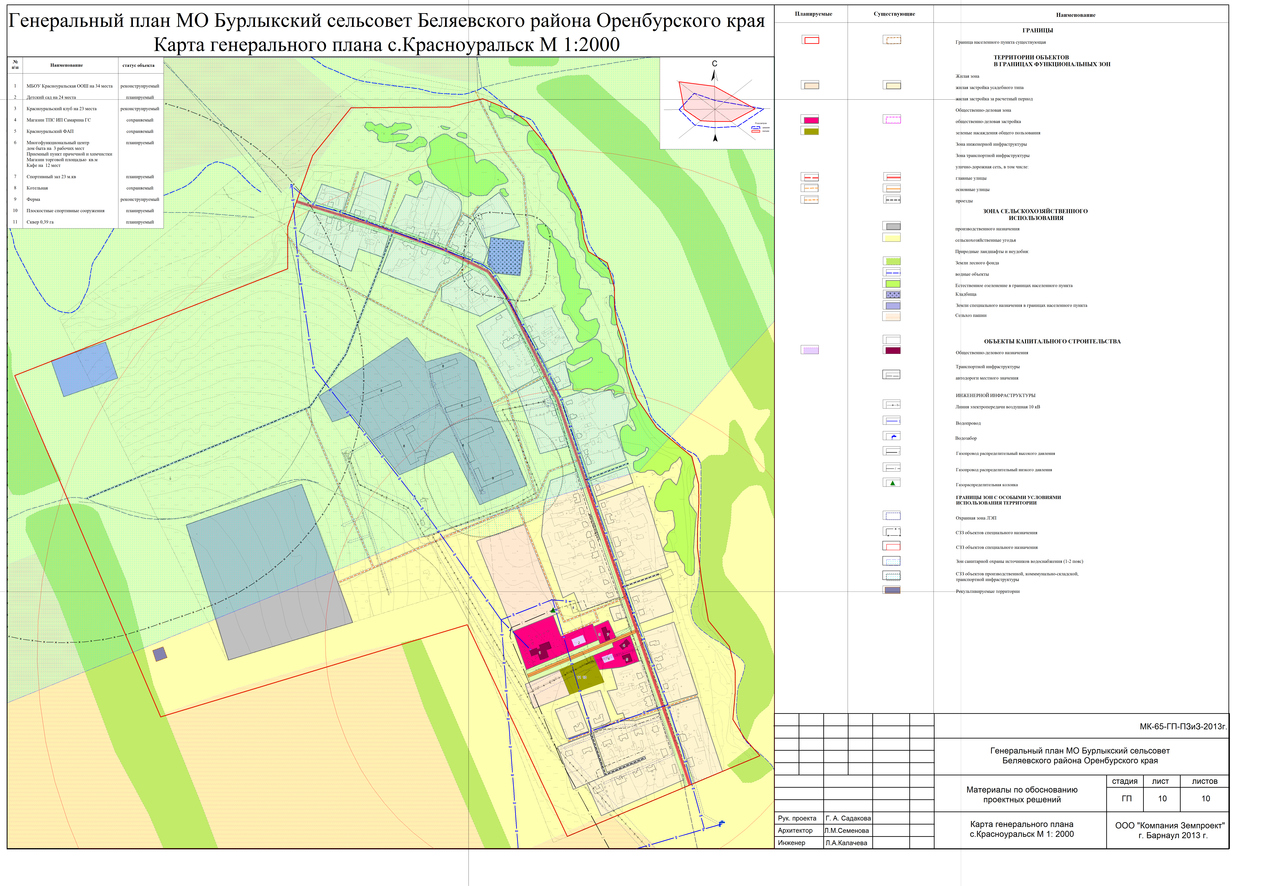Viewport: 1280px width, 886px height.
Task: Click 'Материалы по обоснованию проектных решений' cell
Action: (x=1021, y=795)
